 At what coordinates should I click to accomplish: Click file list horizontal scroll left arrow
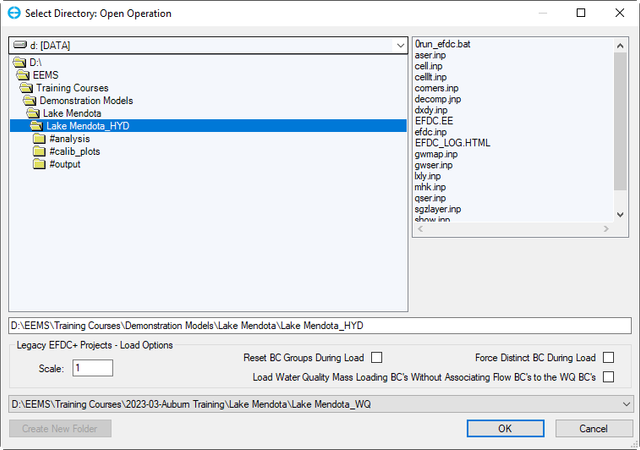point(420,229)
